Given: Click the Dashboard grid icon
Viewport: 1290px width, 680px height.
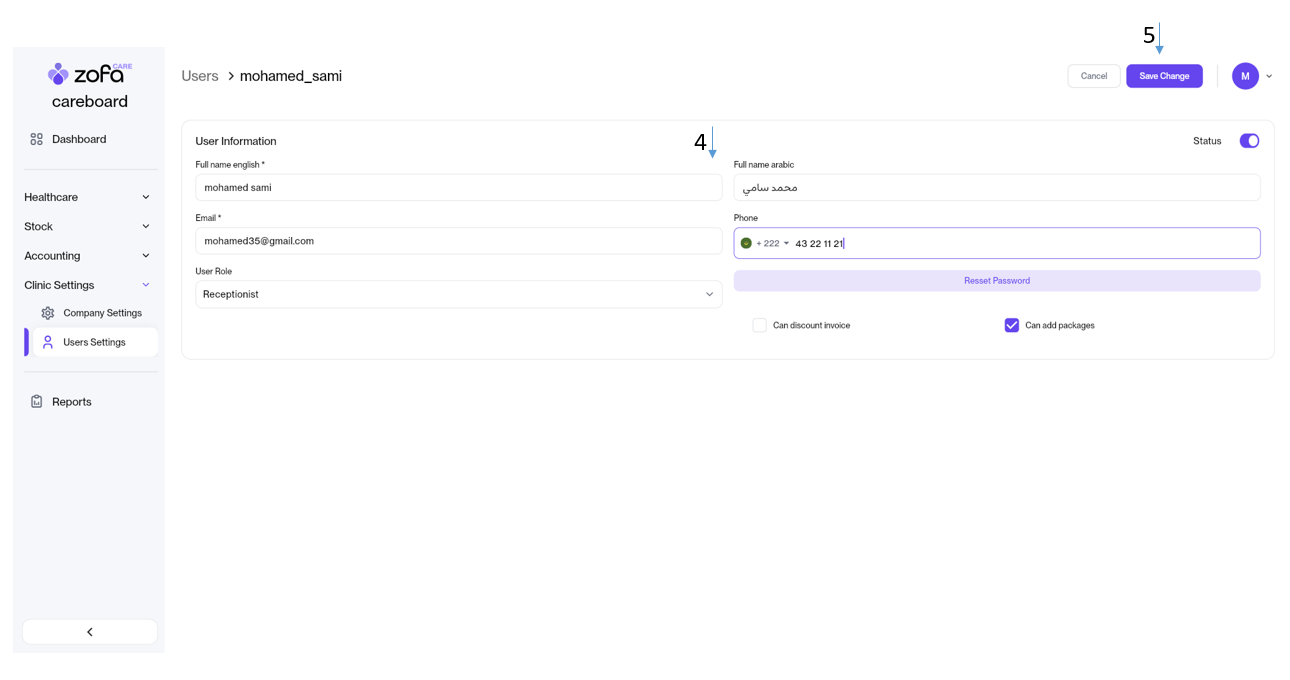Looking at the screenshot, I should pyautogui.click(x=37, y=139).
